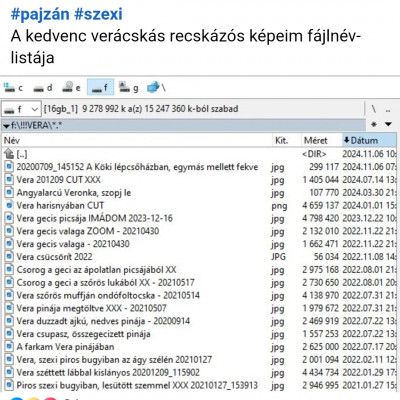Click the file icon of the 2 132 010 row

(x=9, y=231)
